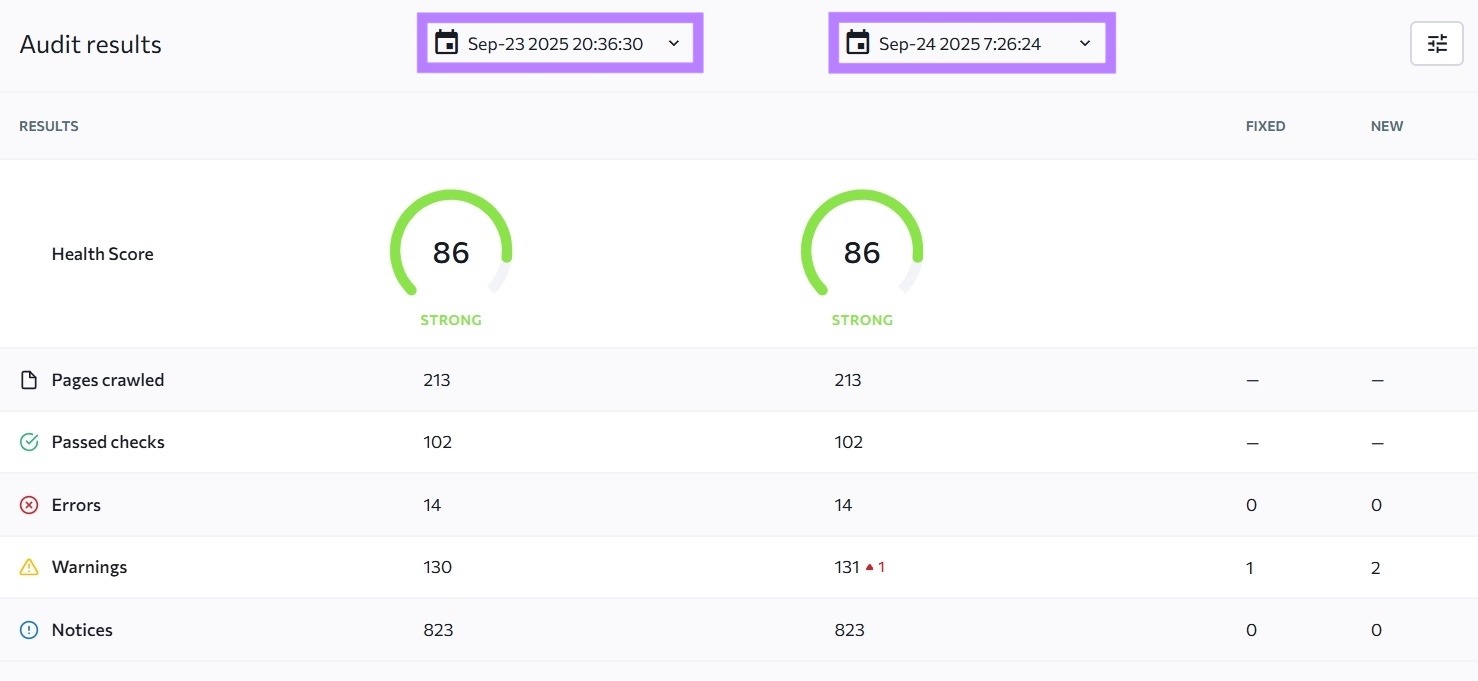Viewport: 1478px width, 681px height.
Task: Click the calendar icon beside Sep-23 2025 date
Action: (x=445, y=43)
